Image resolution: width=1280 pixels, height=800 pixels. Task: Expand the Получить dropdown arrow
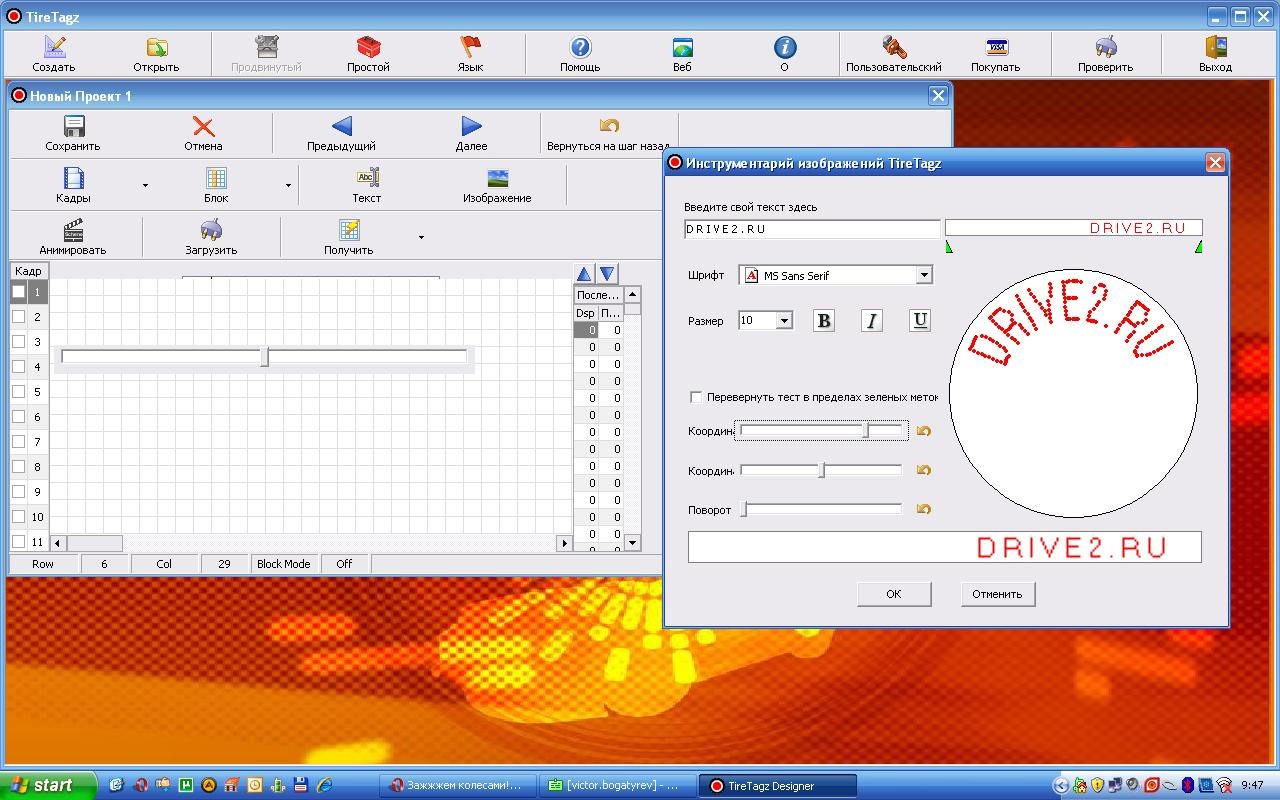[x=421, y=238]
